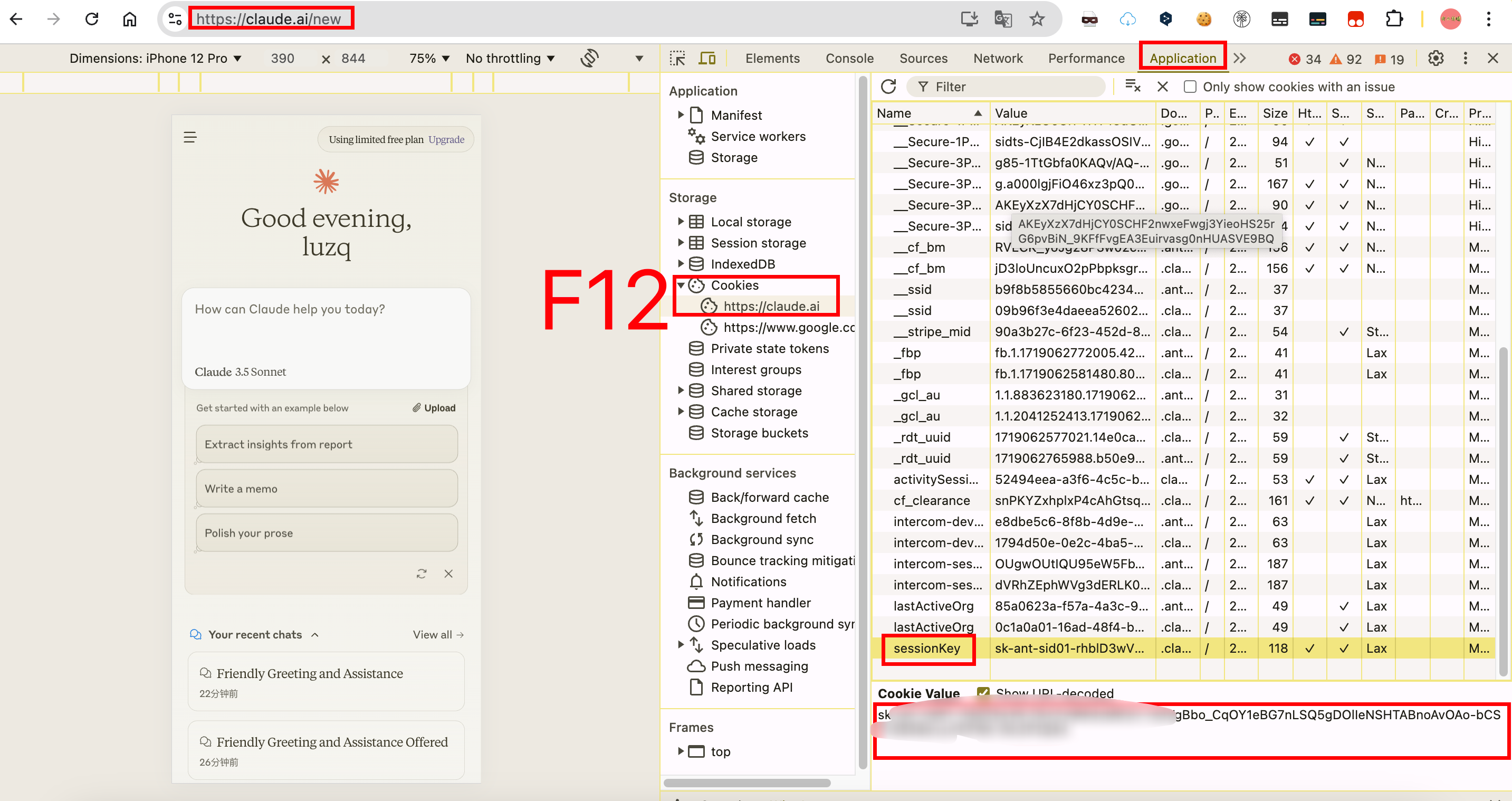
Task: Open the Dimensions iPhone 12 Pro dropdown
Action: [156, 58]
